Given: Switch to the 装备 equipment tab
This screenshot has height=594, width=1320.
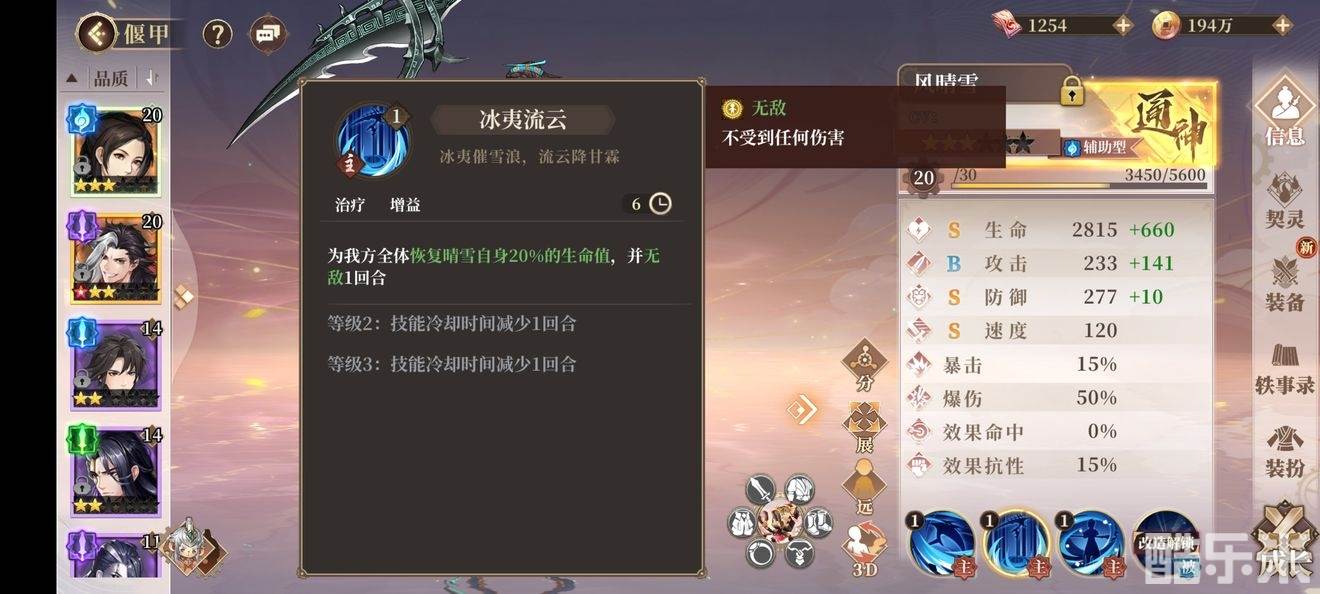Looking at the screenshot, I should click(x=1284, y=284).
